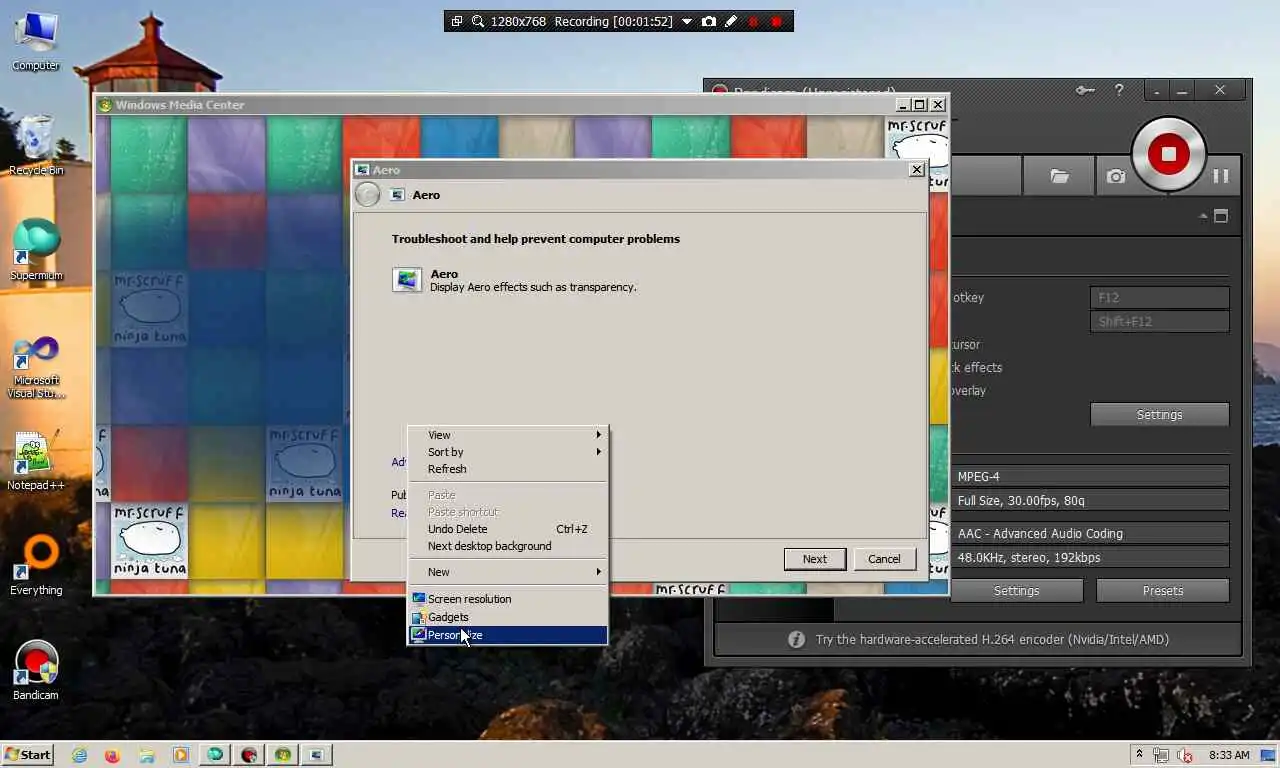This screenshot has width=1280, height=768.
Task: Collapse Bandicam panel with small up arrow
Action: click(1203, 216)
